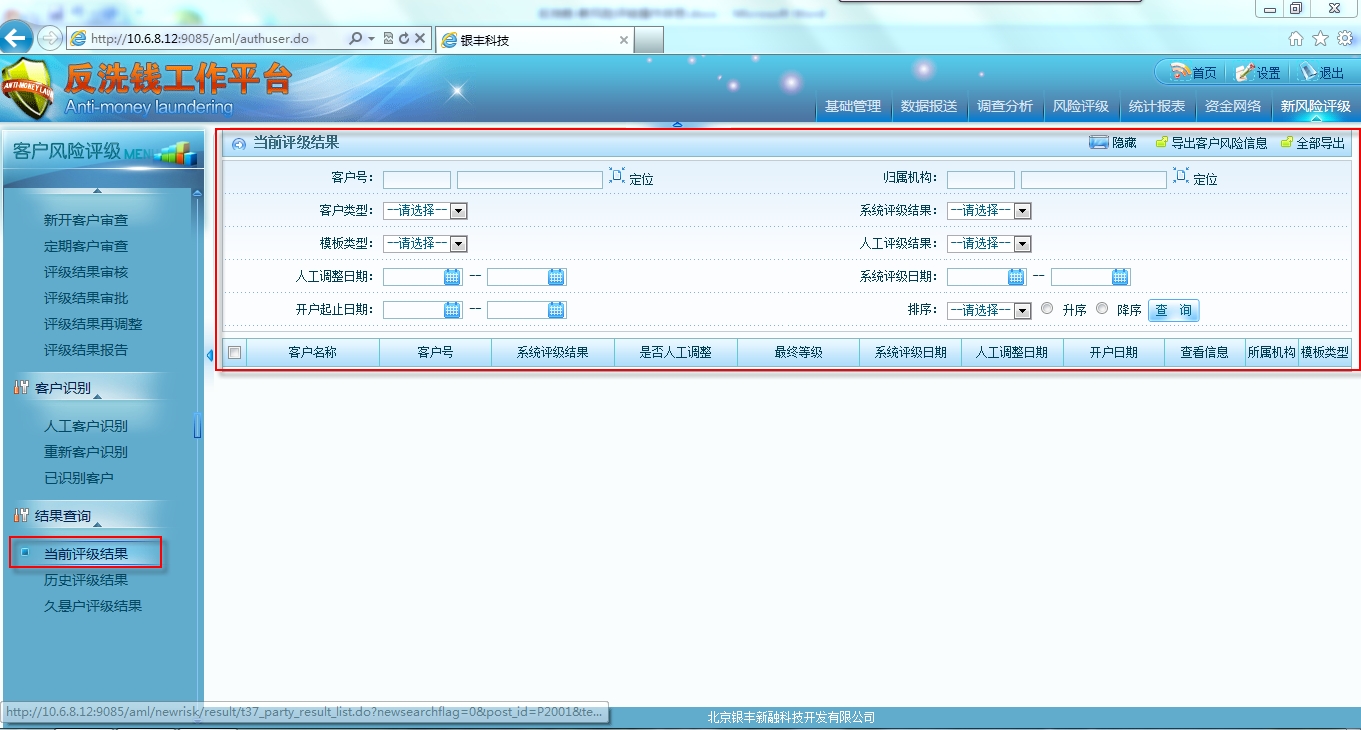Viewport: 1361px width, 730px height.
Task: Tick the select-all checkbox in table header
Action: click(x=235, y=352)
